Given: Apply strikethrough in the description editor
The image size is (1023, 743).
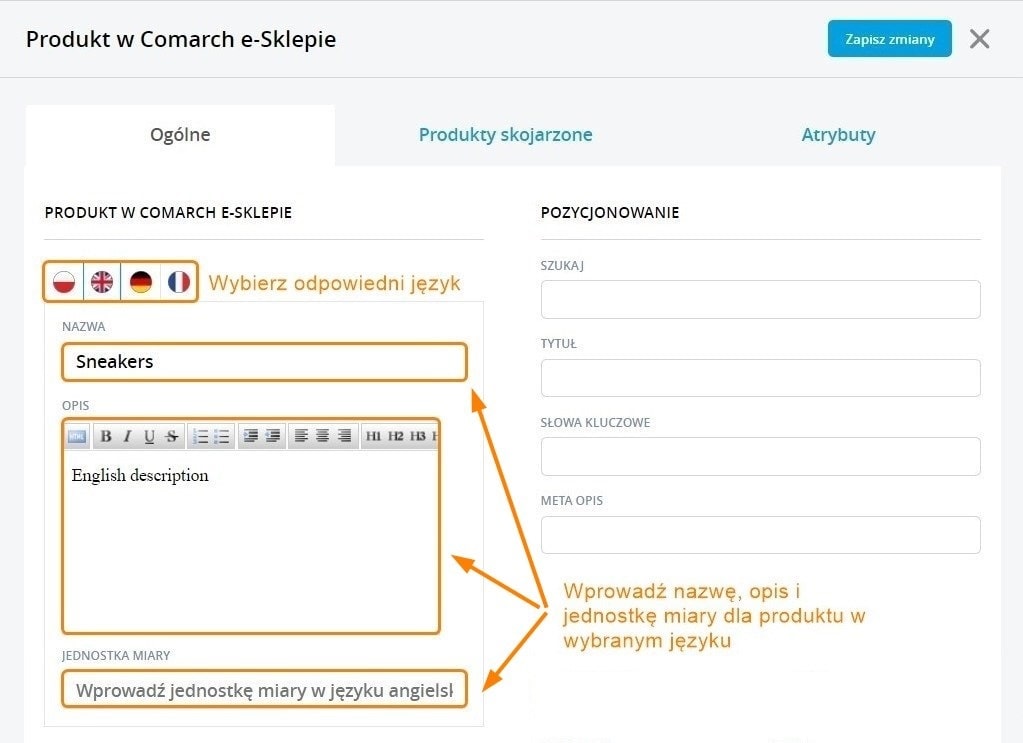Looking at the screenshot, I should tap(171, 436).
